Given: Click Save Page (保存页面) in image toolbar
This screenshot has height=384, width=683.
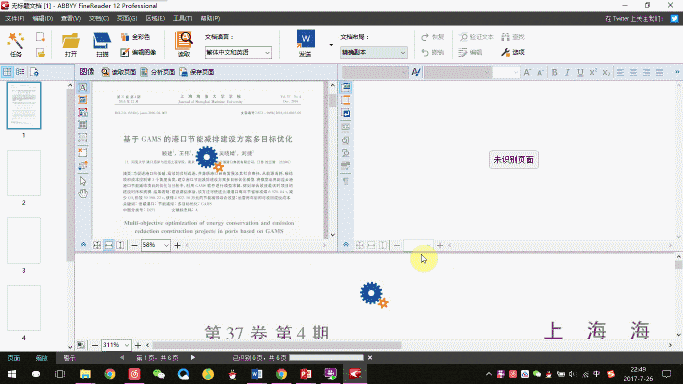Looking at the screenshot, I should [196, 72].
